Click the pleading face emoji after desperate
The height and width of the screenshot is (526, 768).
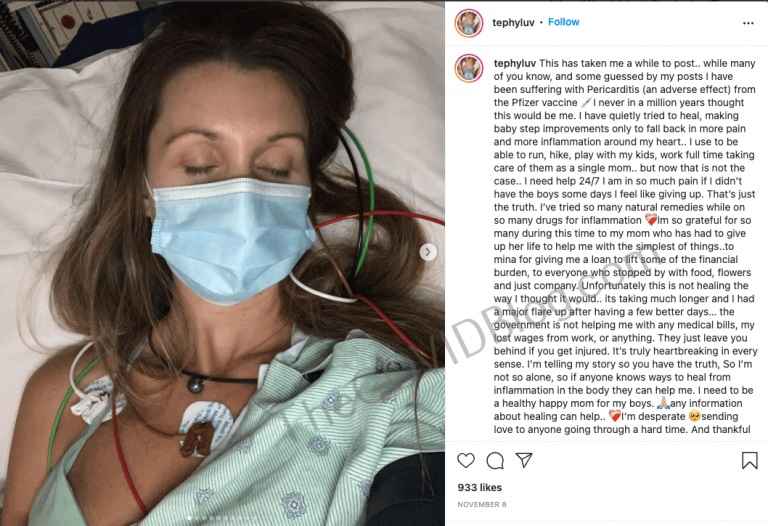pos(694,416)
